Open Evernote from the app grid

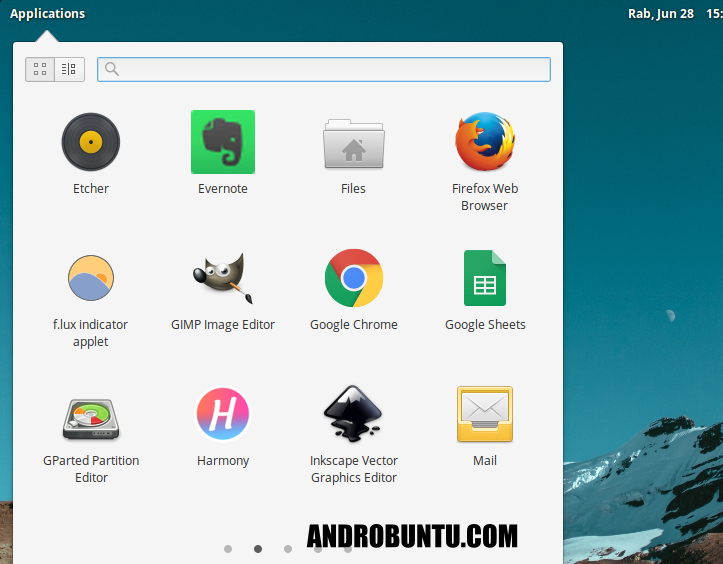click(223, 142)
